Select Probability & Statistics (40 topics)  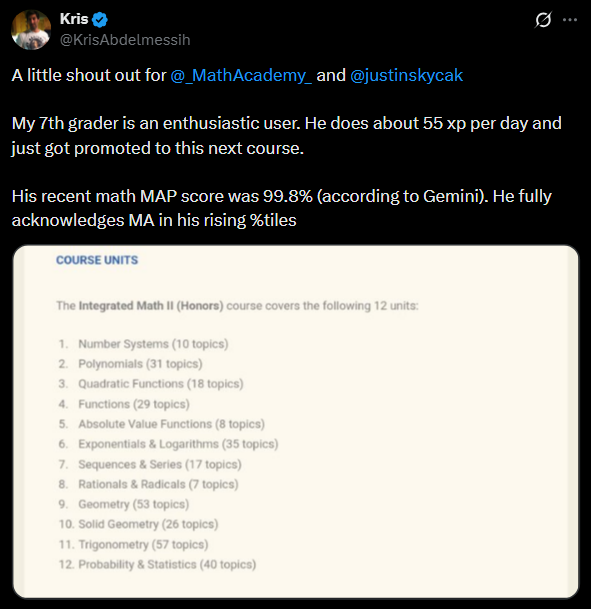coord(167,565)
